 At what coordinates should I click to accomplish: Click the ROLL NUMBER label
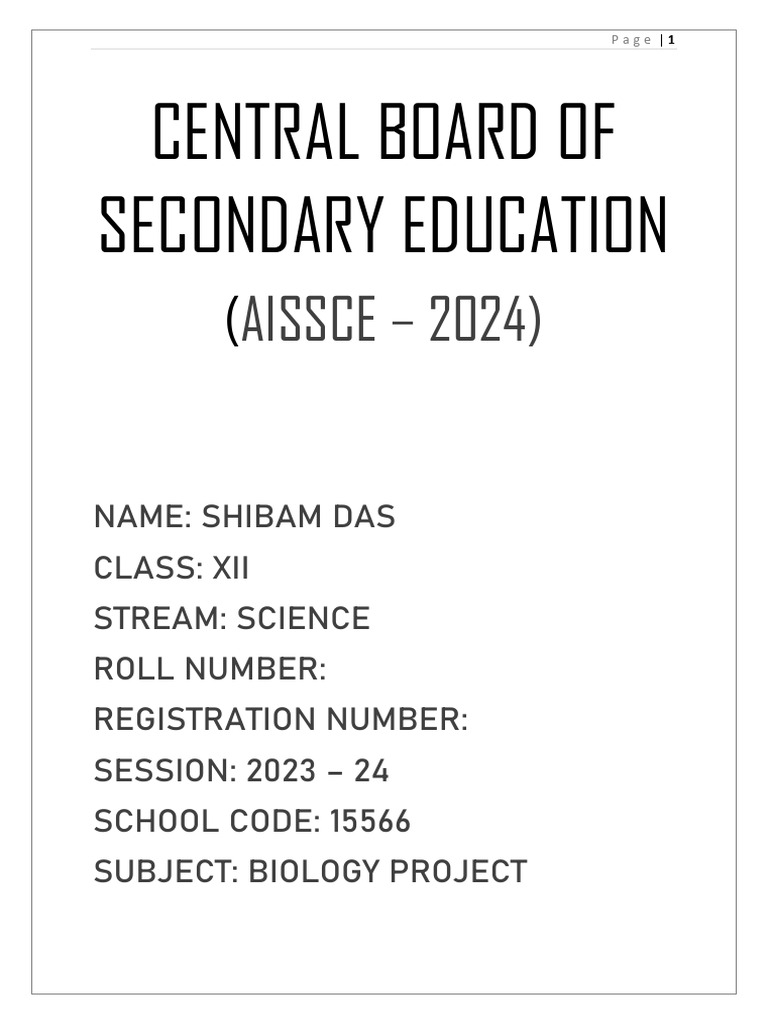(x=210, y=669)
